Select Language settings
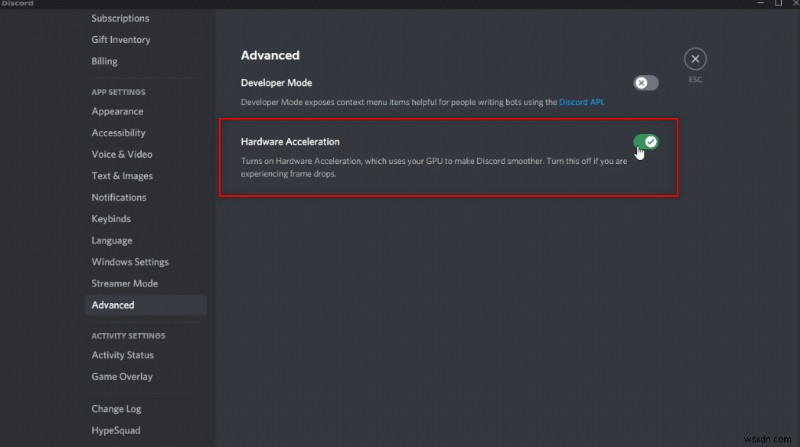This screenshot has height=447, width=800. [x=111, y=241]
